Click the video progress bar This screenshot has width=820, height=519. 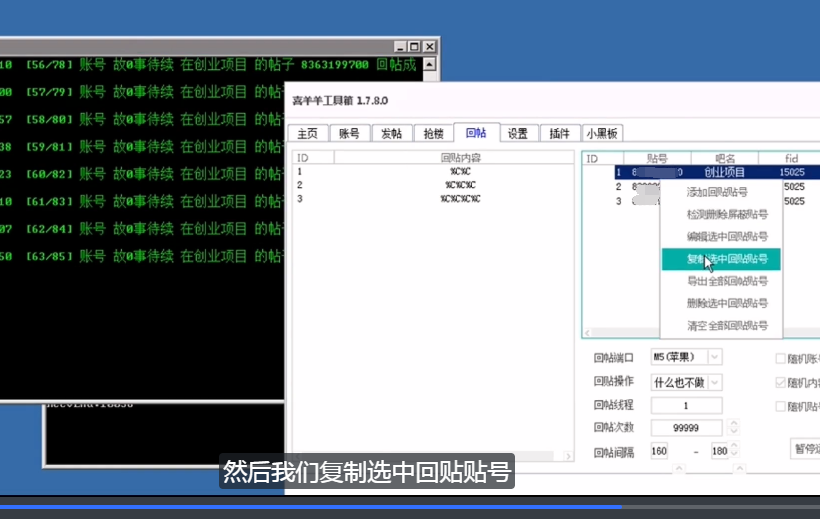pos(410,506)
